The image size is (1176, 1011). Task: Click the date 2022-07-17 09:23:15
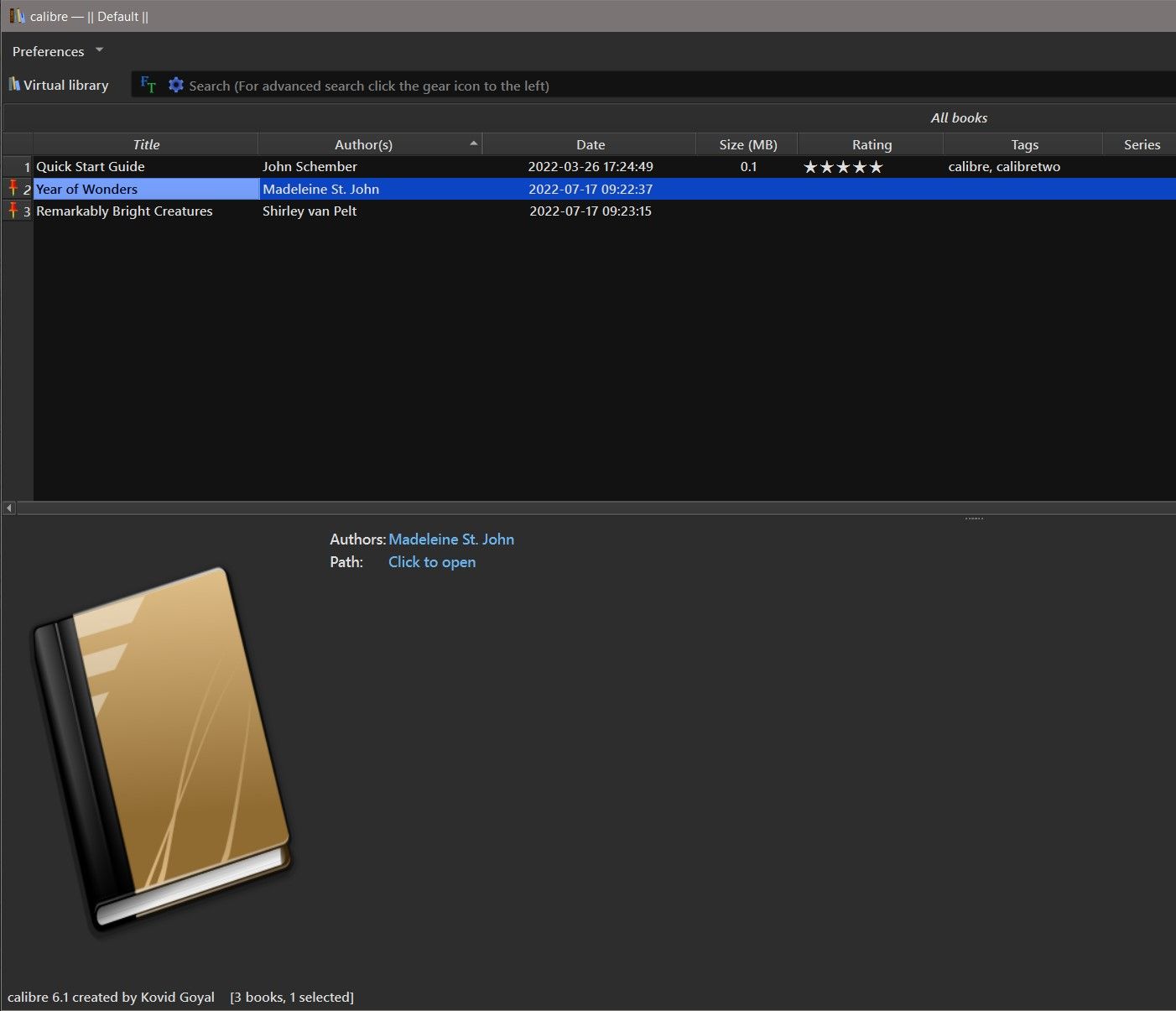[x=591, y=211]
